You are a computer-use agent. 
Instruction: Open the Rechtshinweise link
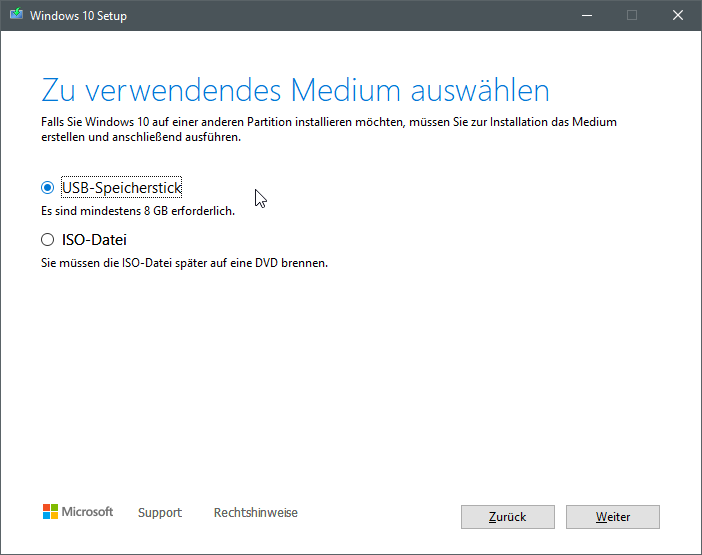click(x=256, y=513)
